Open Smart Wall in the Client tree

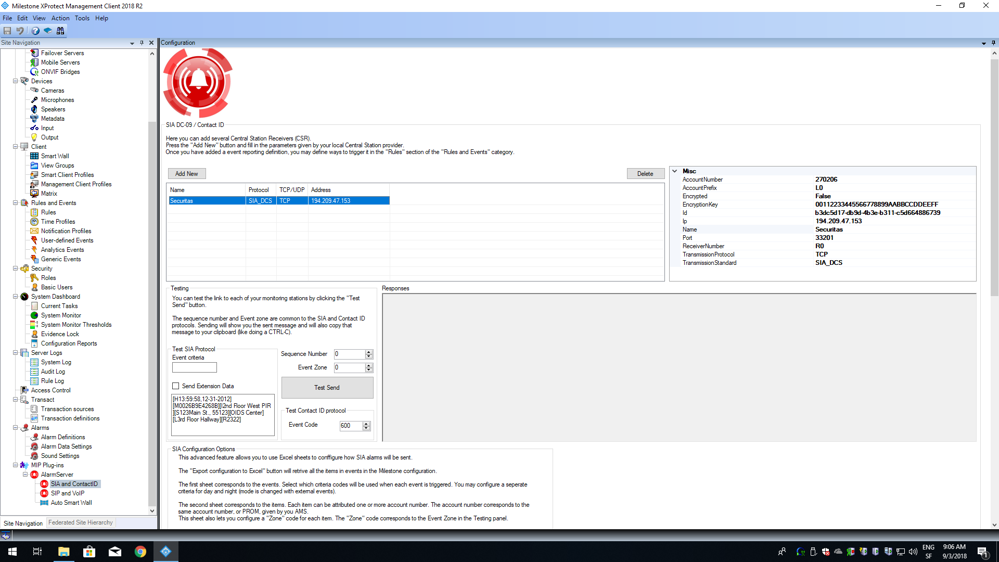pyautogui.click(x=55, y=156)
